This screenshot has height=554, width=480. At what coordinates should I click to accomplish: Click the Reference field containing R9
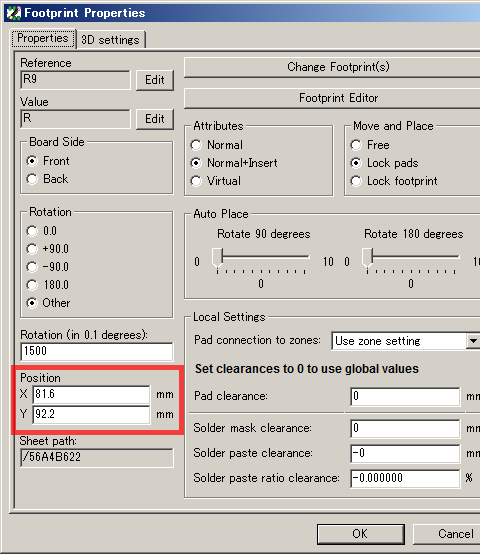[75, 80]
